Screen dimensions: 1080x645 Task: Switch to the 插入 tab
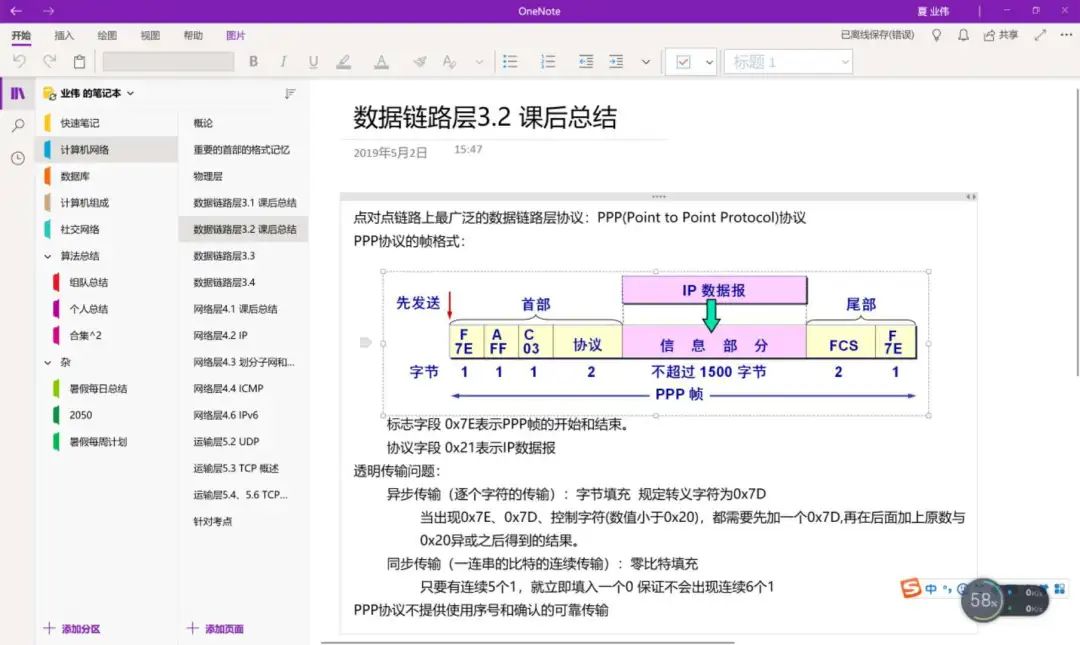tap(64, 35)
